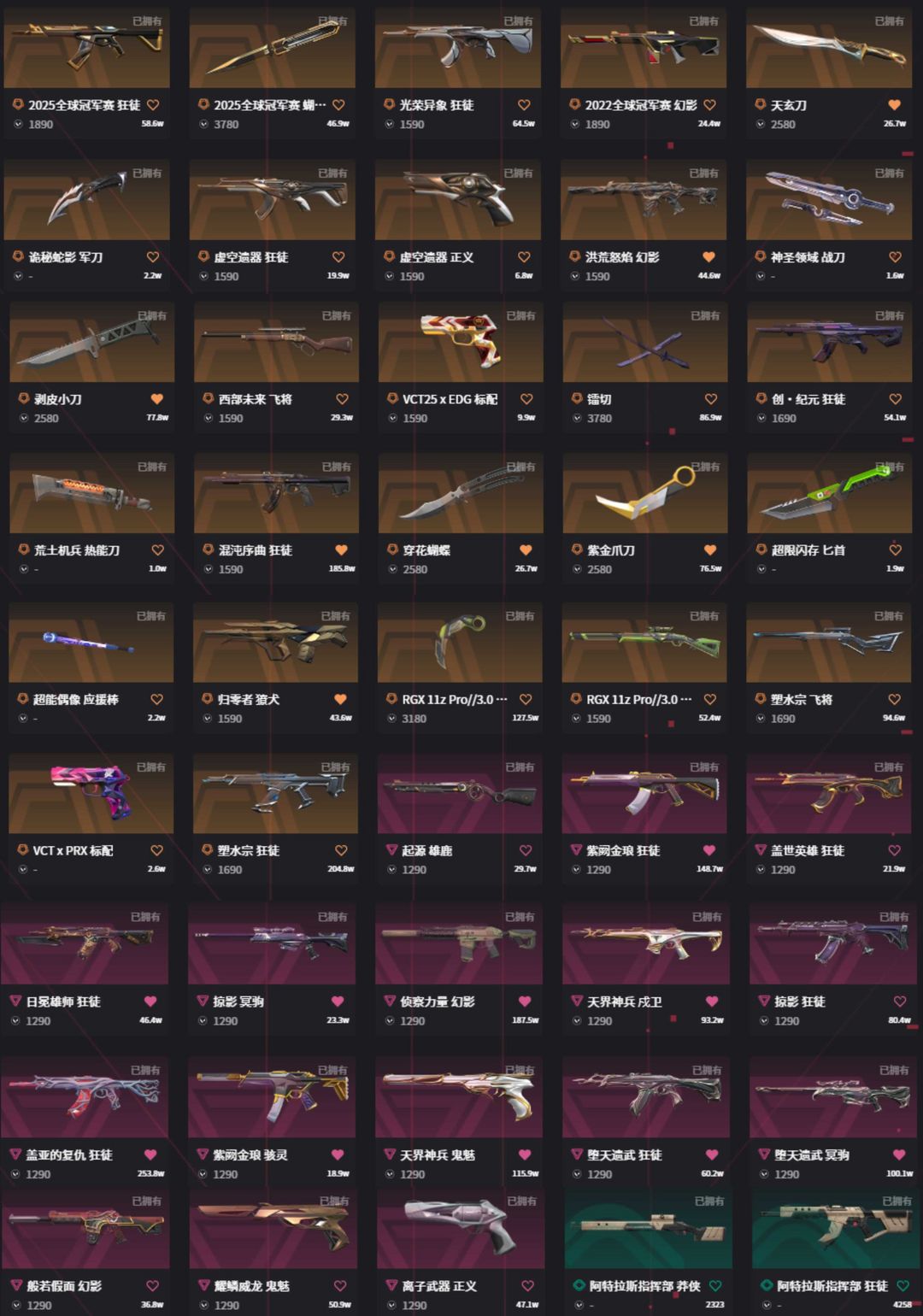
Task: Open the VCT x PRX 标配 pistol image
Action: pos(91,794)
